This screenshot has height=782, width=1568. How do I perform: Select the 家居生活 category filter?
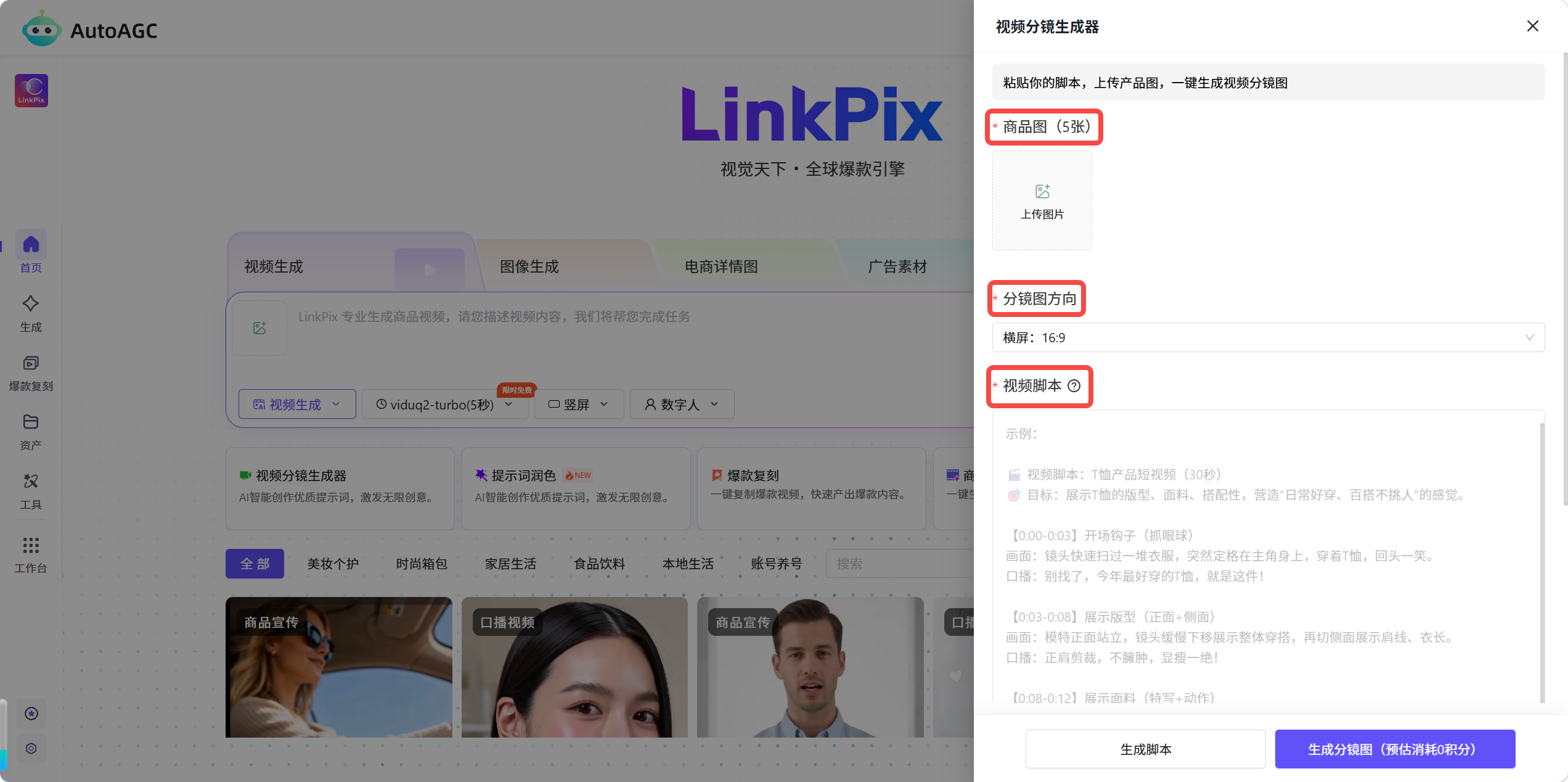point(510,564)
